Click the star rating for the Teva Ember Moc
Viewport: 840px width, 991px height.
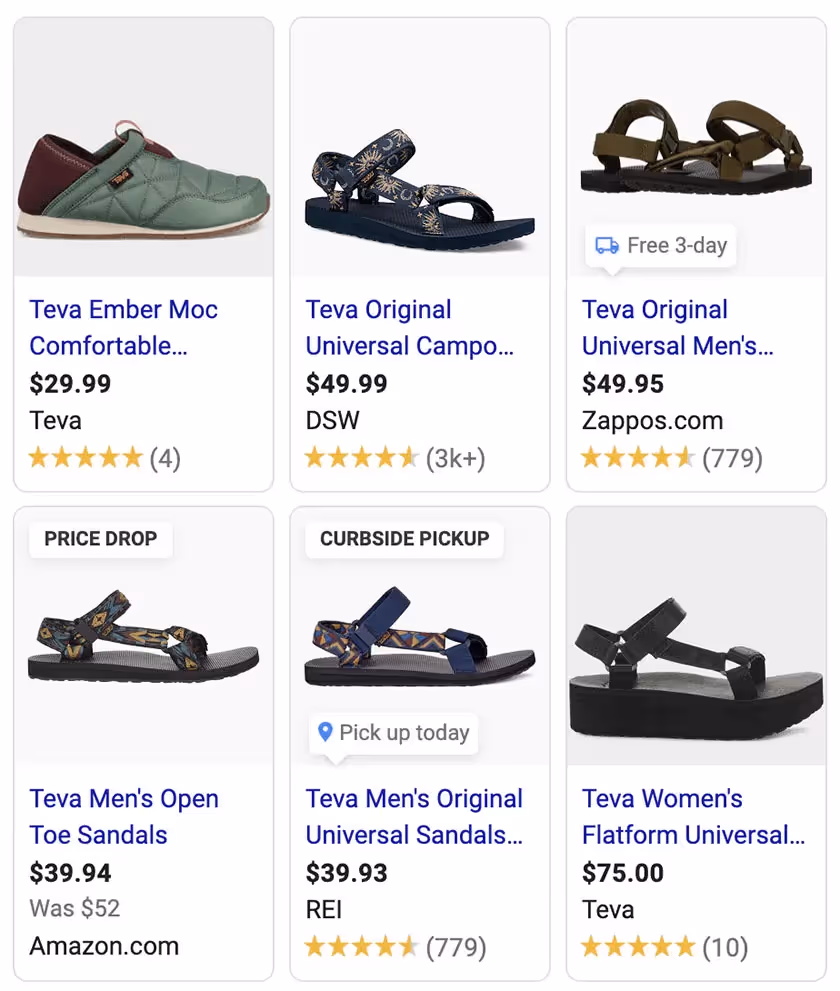click(84, 458)
